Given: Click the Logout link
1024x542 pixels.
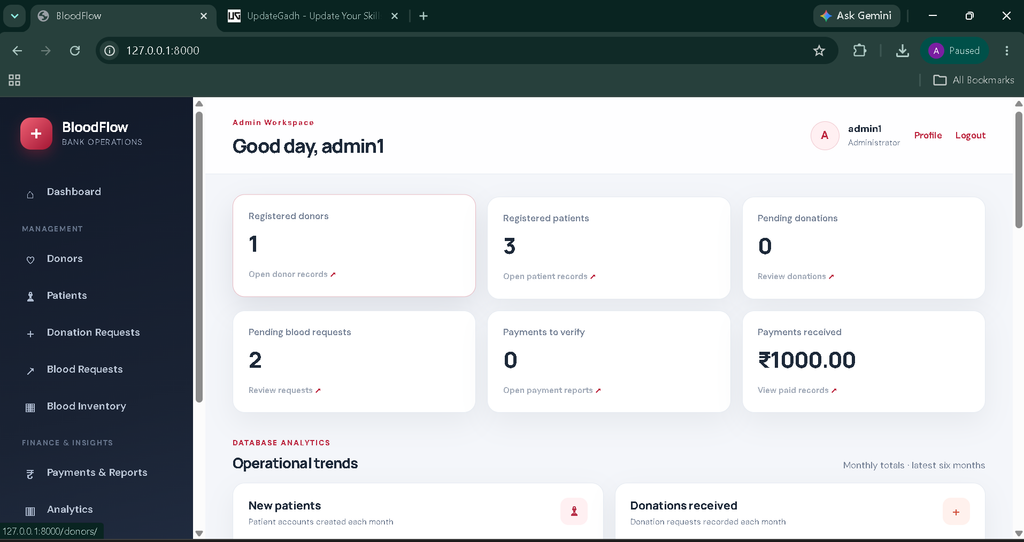Looking at the screenshot, I should pos(970,135).
